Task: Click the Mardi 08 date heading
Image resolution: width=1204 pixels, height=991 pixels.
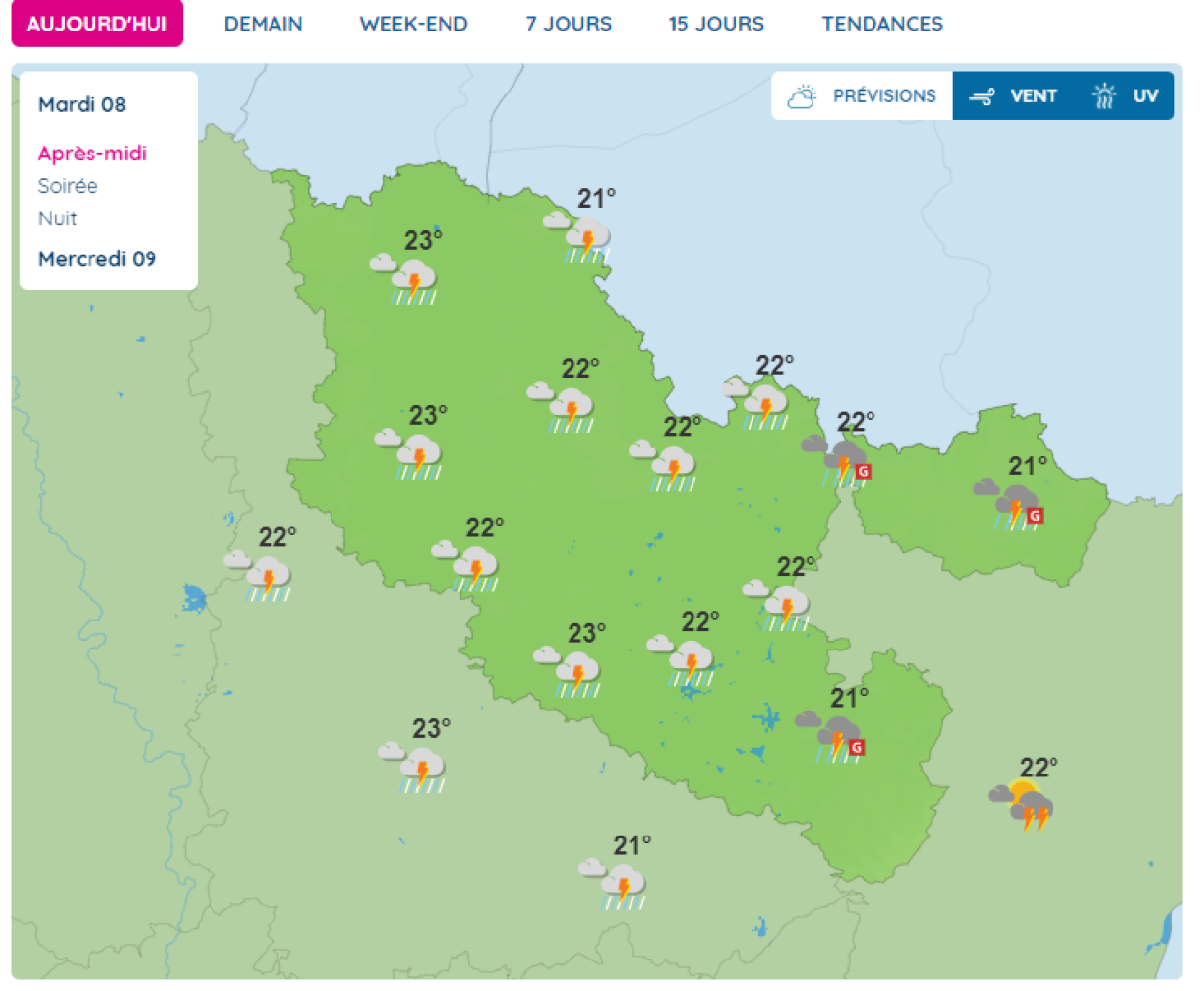Action: click(x=82, y=104)
